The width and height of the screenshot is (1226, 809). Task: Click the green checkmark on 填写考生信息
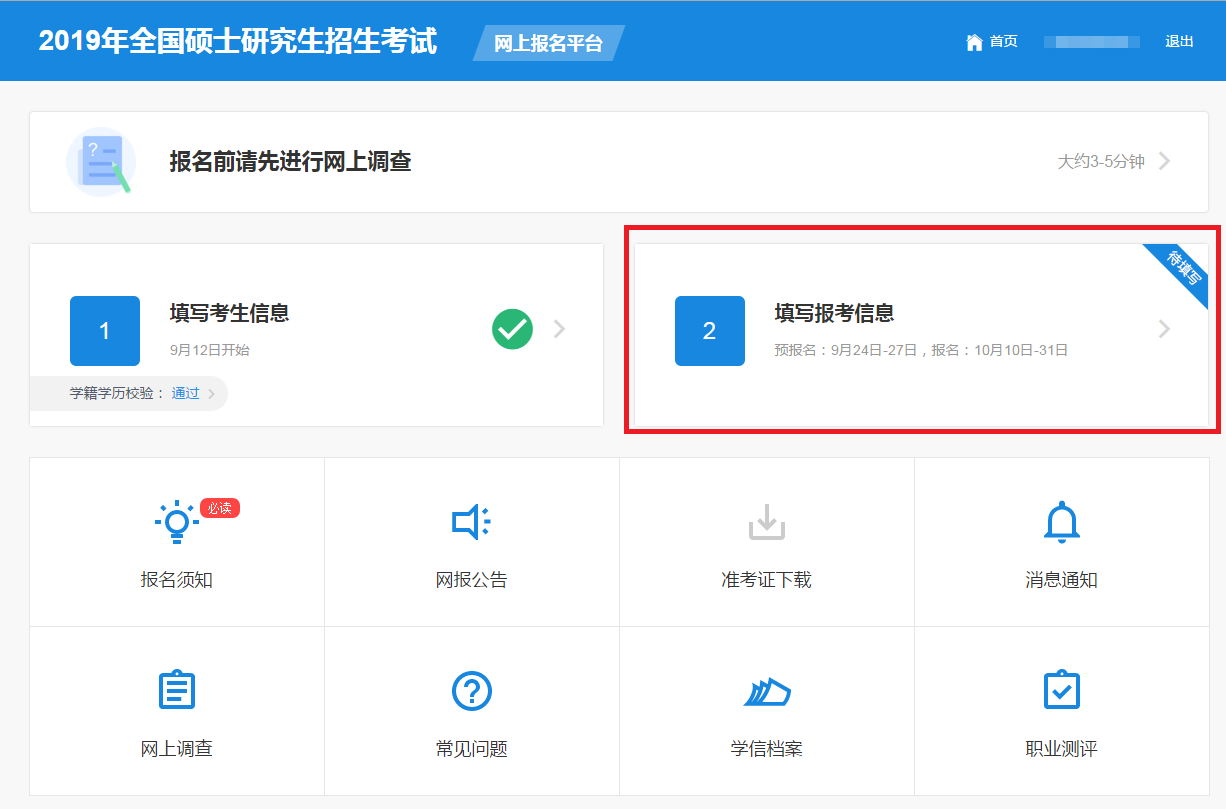(512, 329)
